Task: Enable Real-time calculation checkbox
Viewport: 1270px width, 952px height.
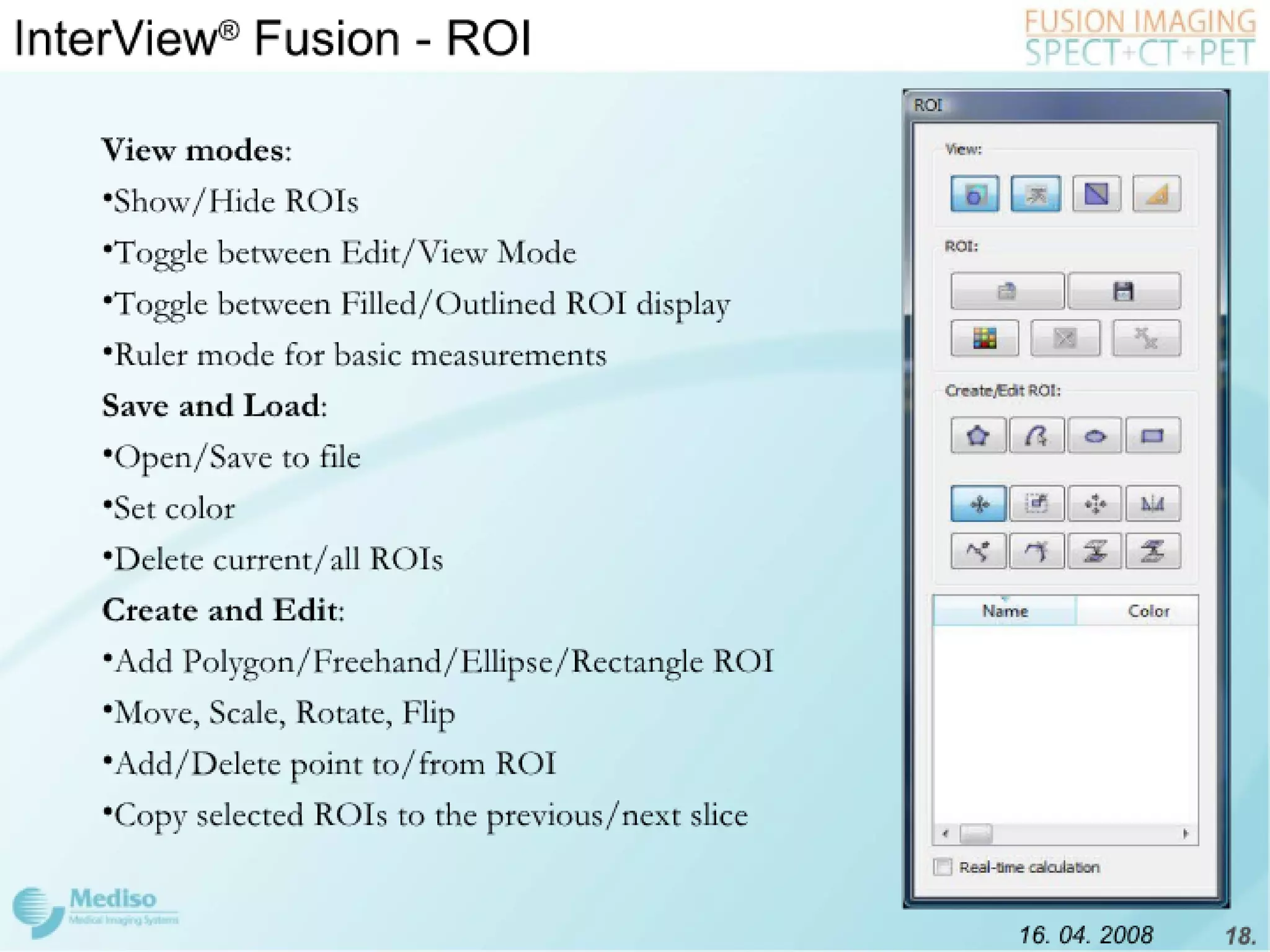Action: pyautogui.click(x=943, y=866)
